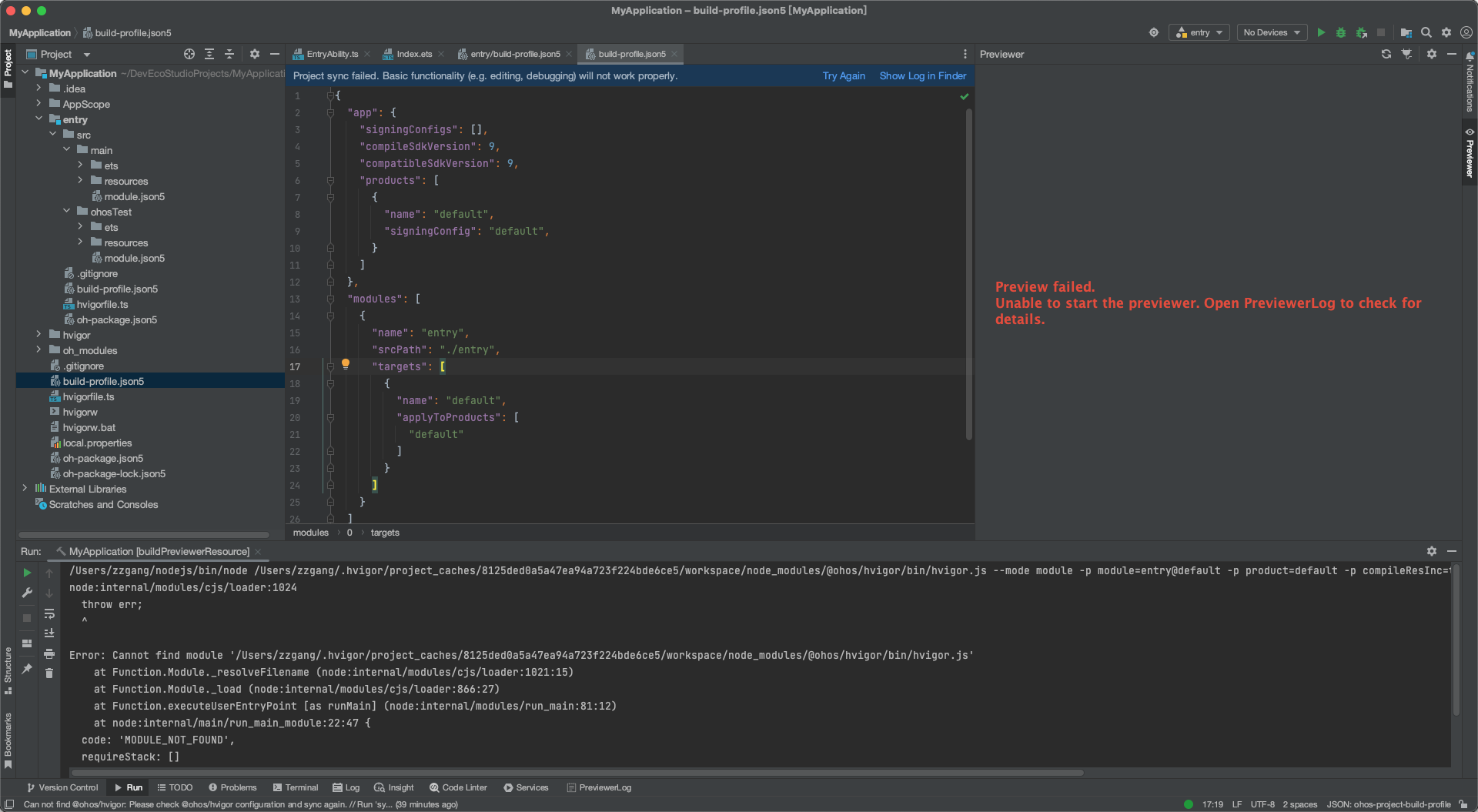Open Run panel settings gear

tap(1432, 551)
